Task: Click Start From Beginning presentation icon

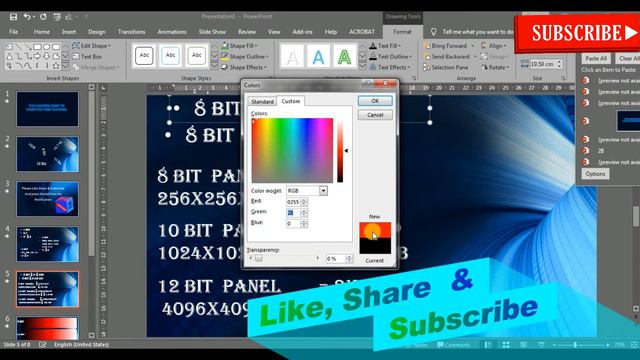Action: pyautogui.click(x=57, y=17)
